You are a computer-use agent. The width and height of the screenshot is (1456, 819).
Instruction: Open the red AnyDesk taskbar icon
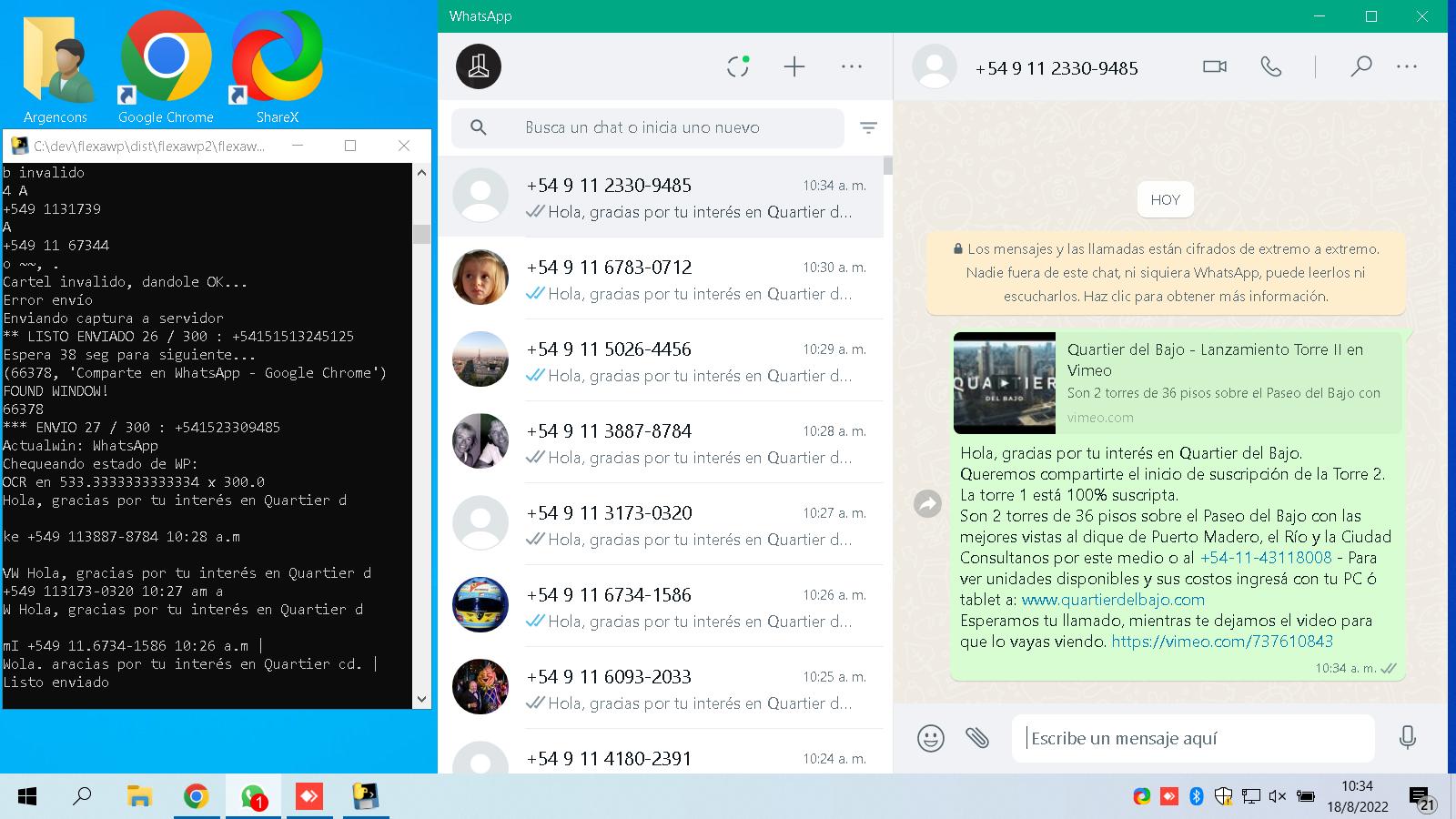(309, 797)
